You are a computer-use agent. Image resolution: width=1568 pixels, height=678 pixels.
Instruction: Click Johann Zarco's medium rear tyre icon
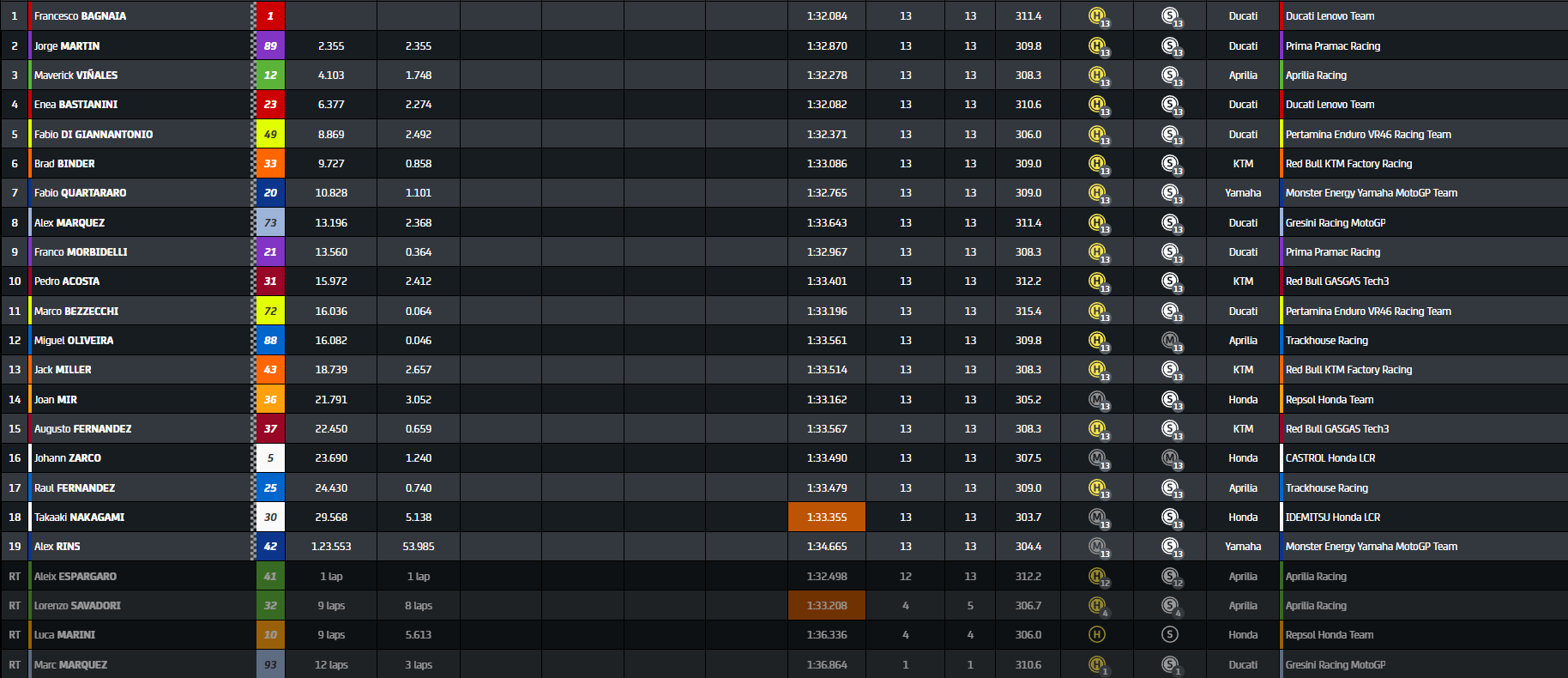[x=1170, y=458]
